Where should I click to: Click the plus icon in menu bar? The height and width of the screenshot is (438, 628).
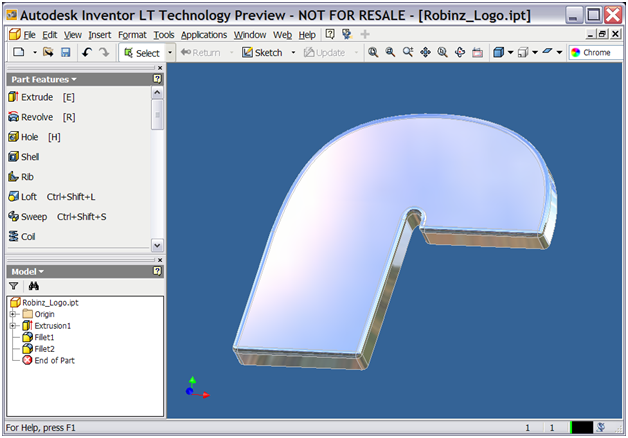[x=364, y=34]
